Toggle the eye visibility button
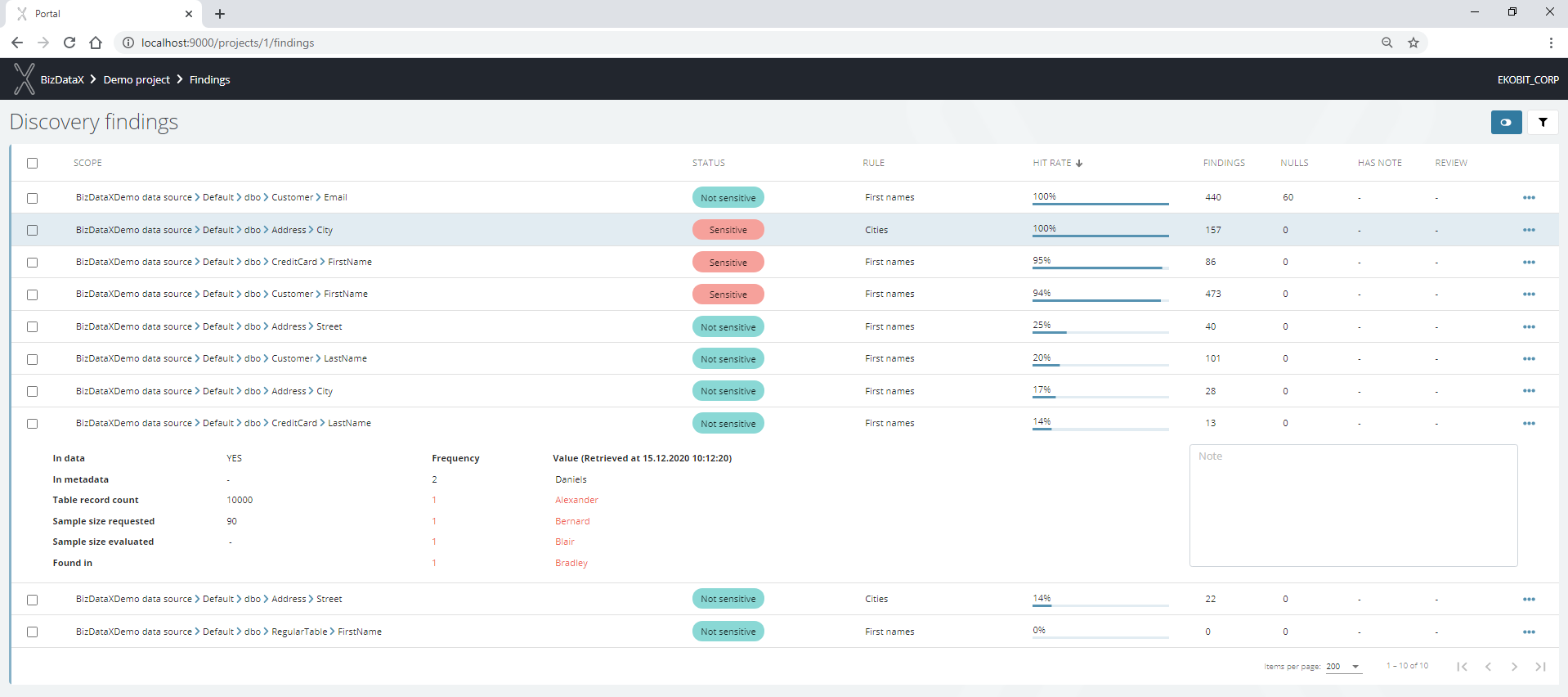Screen dimensions: 1568x697 pos(1506,123)
